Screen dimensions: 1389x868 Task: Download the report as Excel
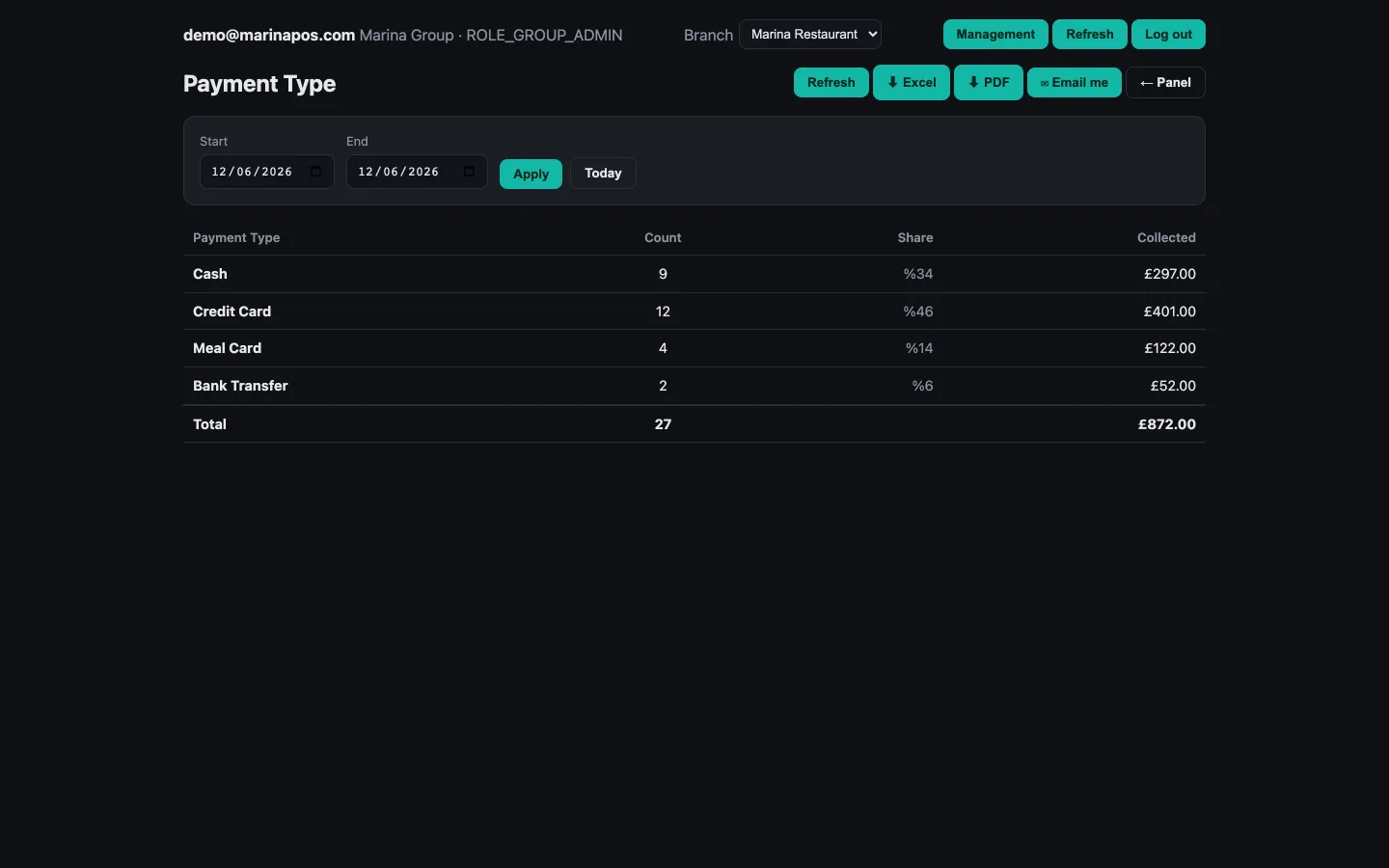click(x=912, y=83)
